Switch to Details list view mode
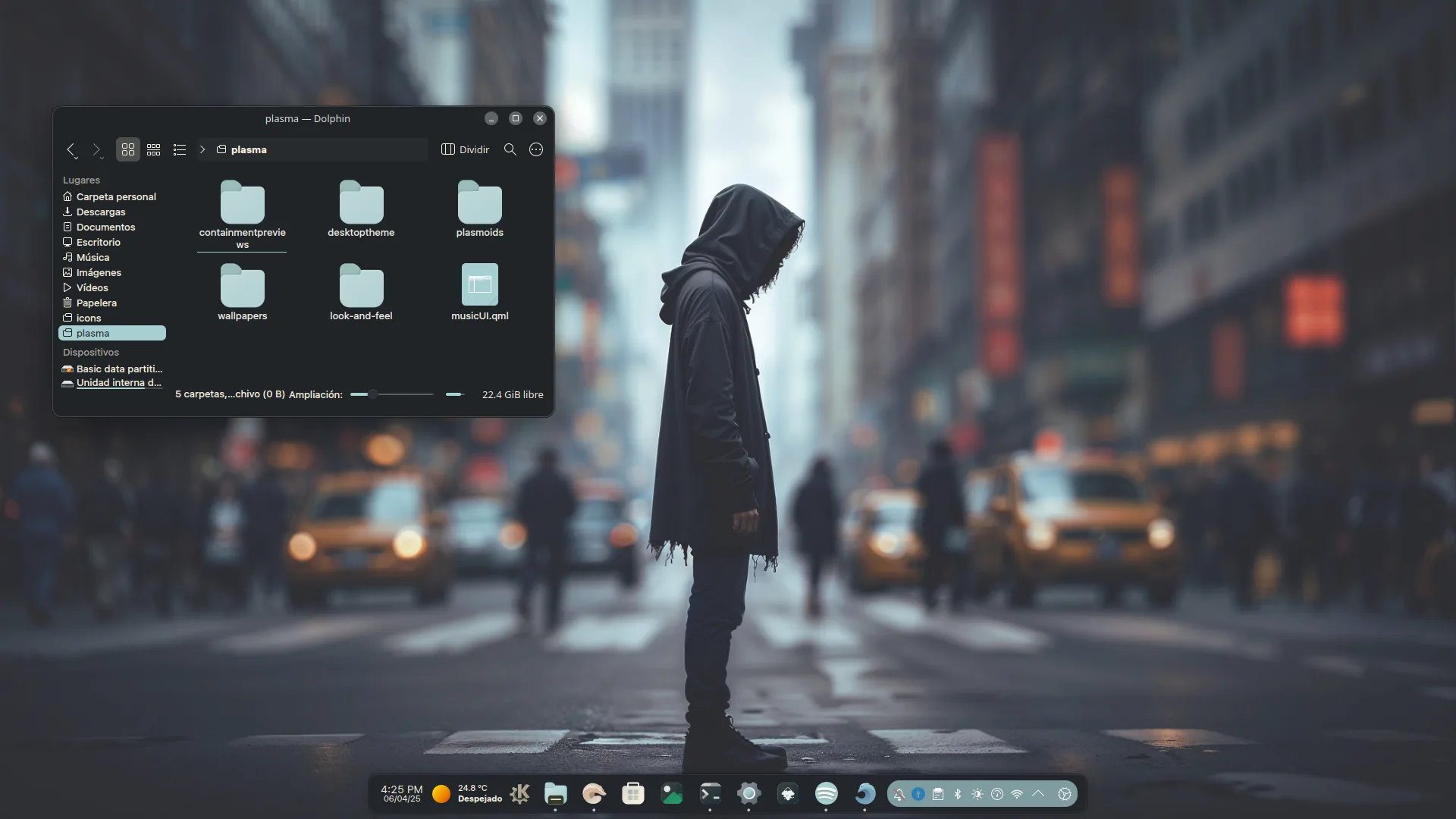Viewport: 1456px width, 819px height. click(x=180, y=149)
